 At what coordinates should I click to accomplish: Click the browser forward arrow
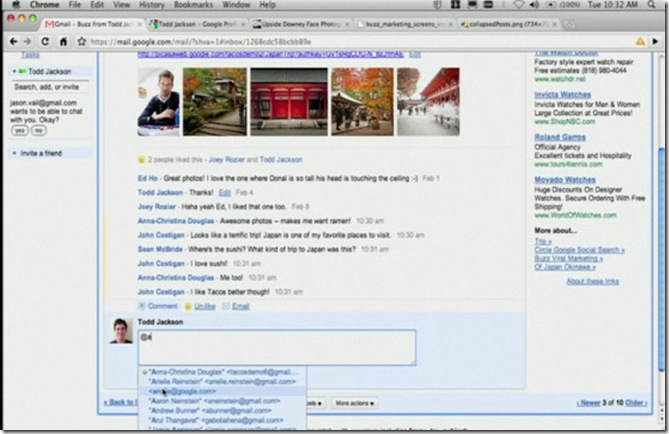tap(28, 41)
